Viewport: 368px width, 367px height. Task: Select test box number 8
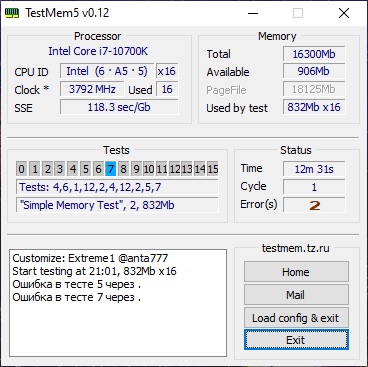[x=123, y=169]
